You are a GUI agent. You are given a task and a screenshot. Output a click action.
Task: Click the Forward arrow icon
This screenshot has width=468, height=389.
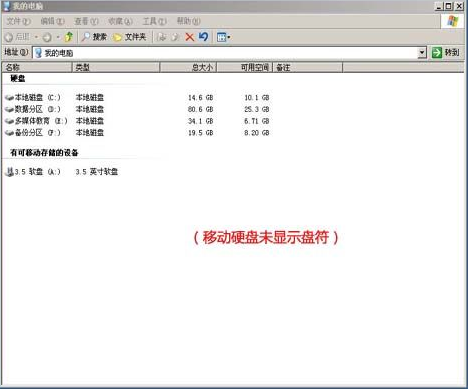point(47,37)
